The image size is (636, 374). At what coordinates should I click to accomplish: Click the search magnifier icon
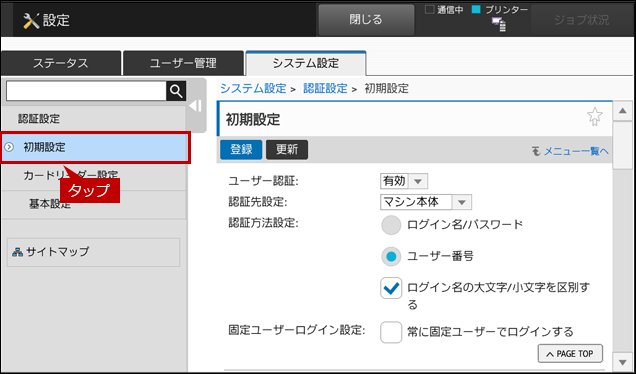point(176,91)
